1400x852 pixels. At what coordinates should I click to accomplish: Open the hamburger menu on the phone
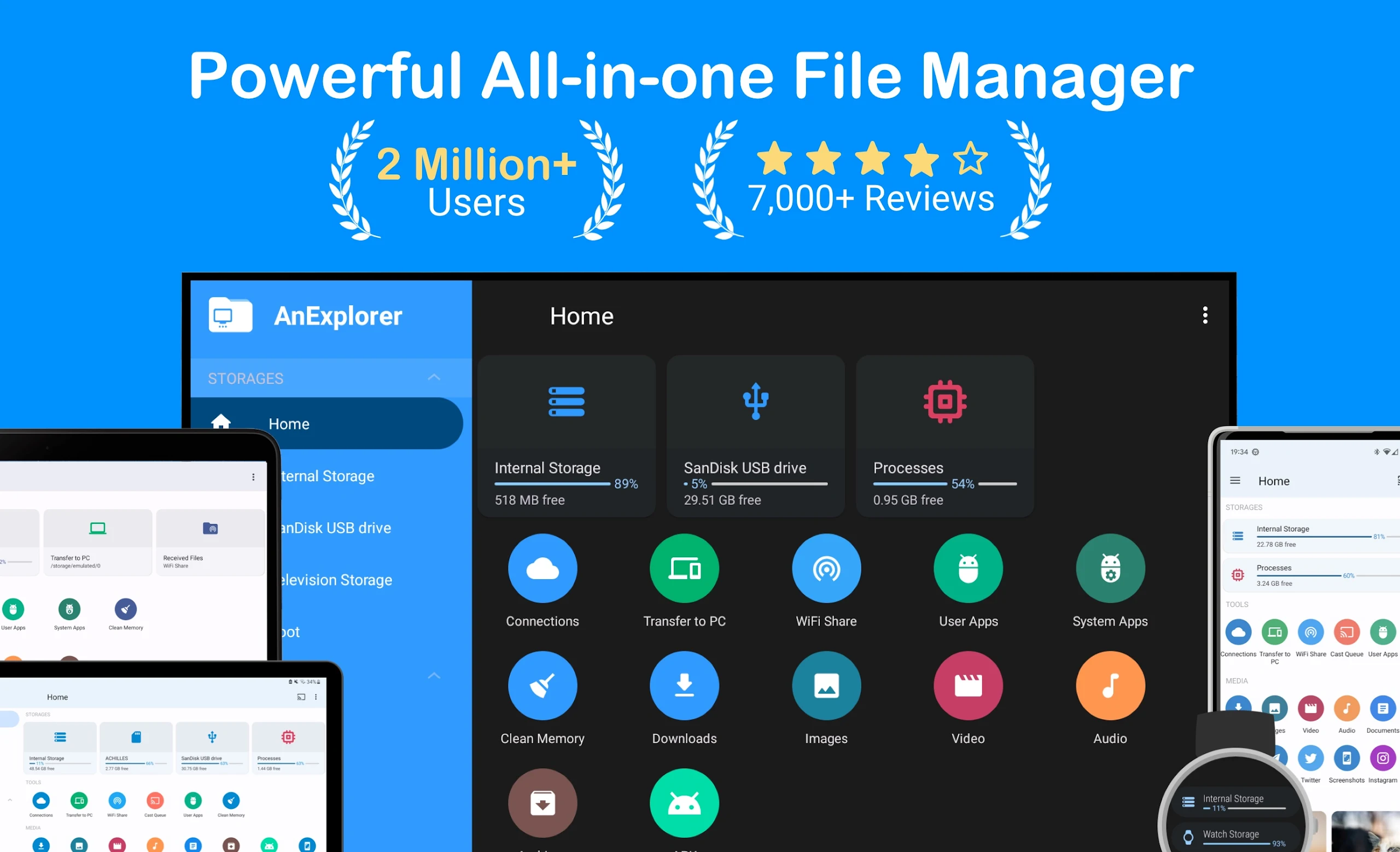pos(1235,481)
